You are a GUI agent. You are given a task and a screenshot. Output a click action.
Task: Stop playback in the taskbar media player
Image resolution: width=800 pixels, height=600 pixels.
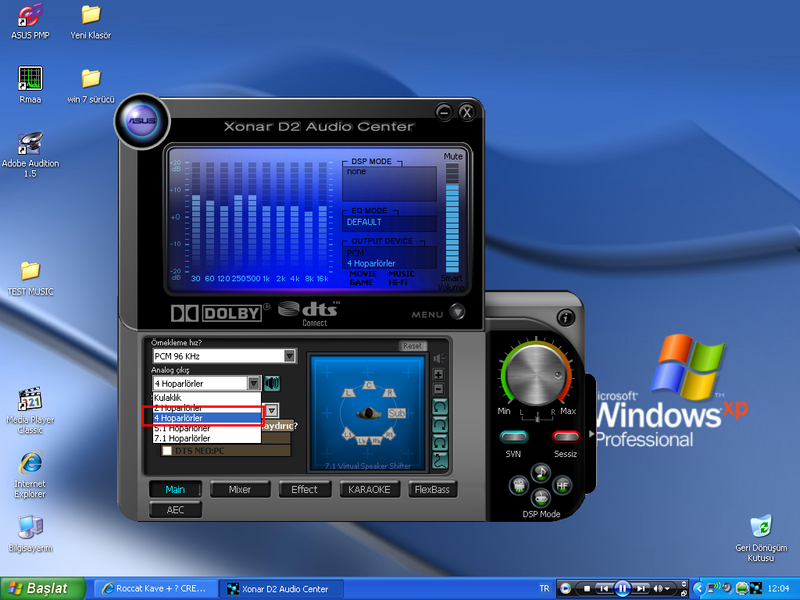pos(587,589)
